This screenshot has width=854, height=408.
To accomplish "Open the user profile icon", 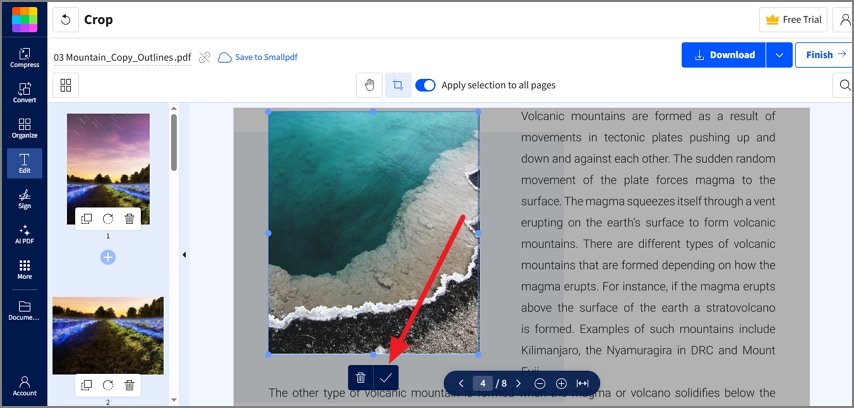I will tap(844, 20).
